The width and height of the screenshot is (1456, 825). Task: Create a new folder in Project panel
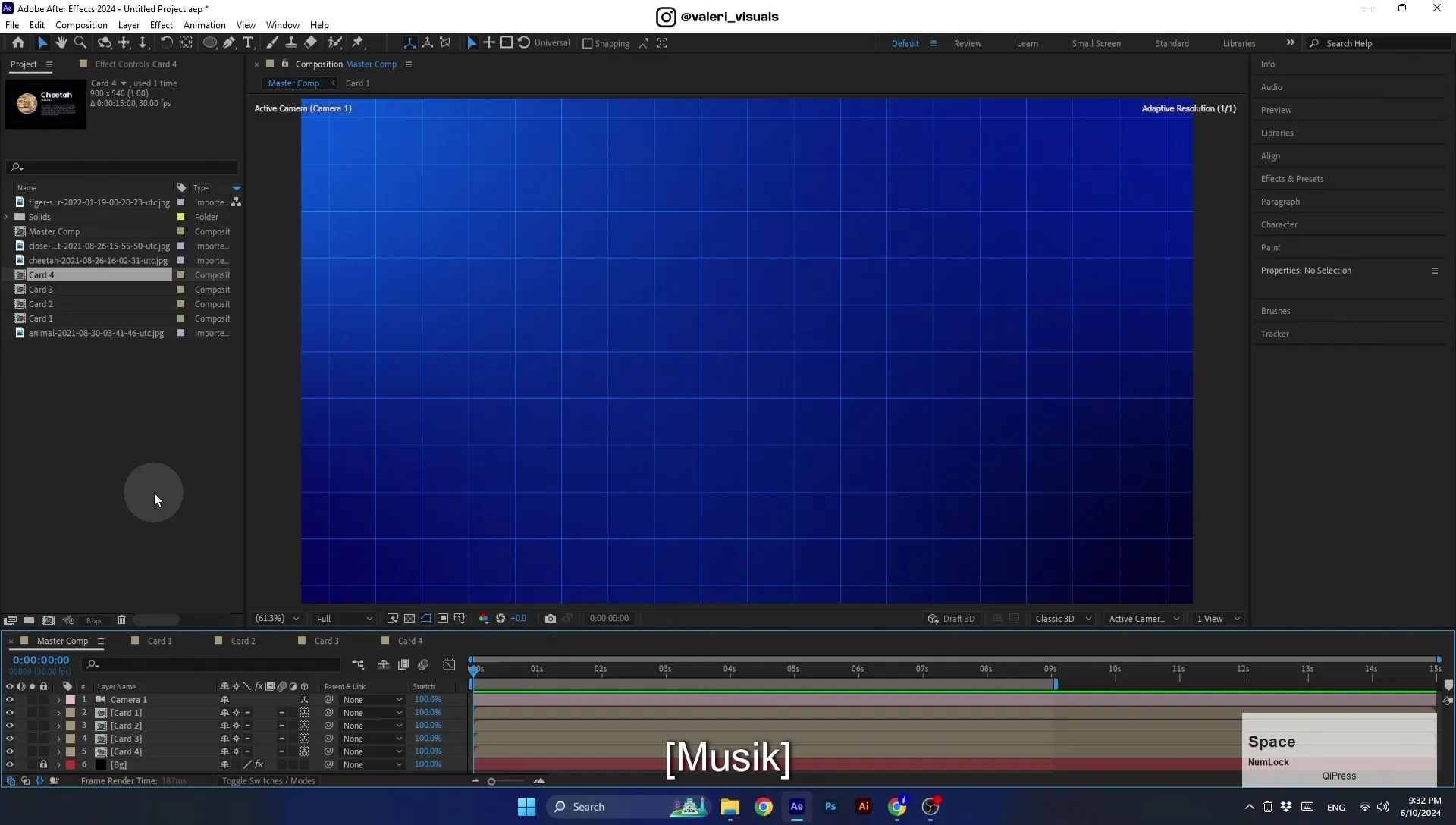tap(29, 620)
